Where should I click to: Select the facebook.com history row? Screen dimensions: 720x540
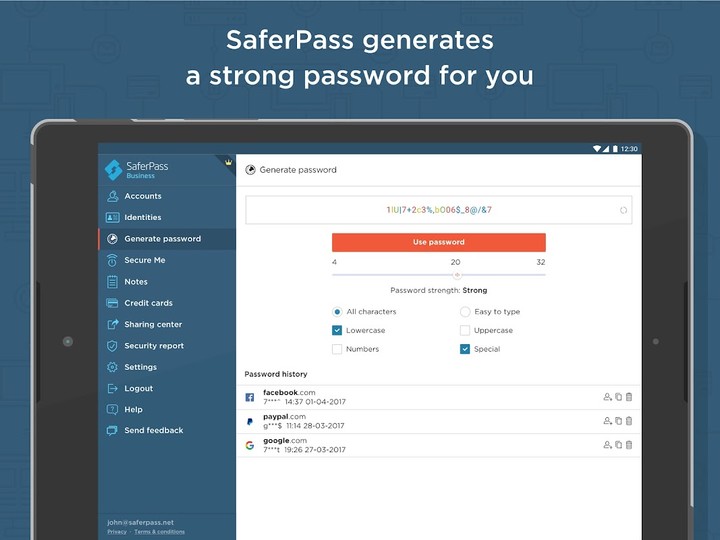[x=439, y=397]
